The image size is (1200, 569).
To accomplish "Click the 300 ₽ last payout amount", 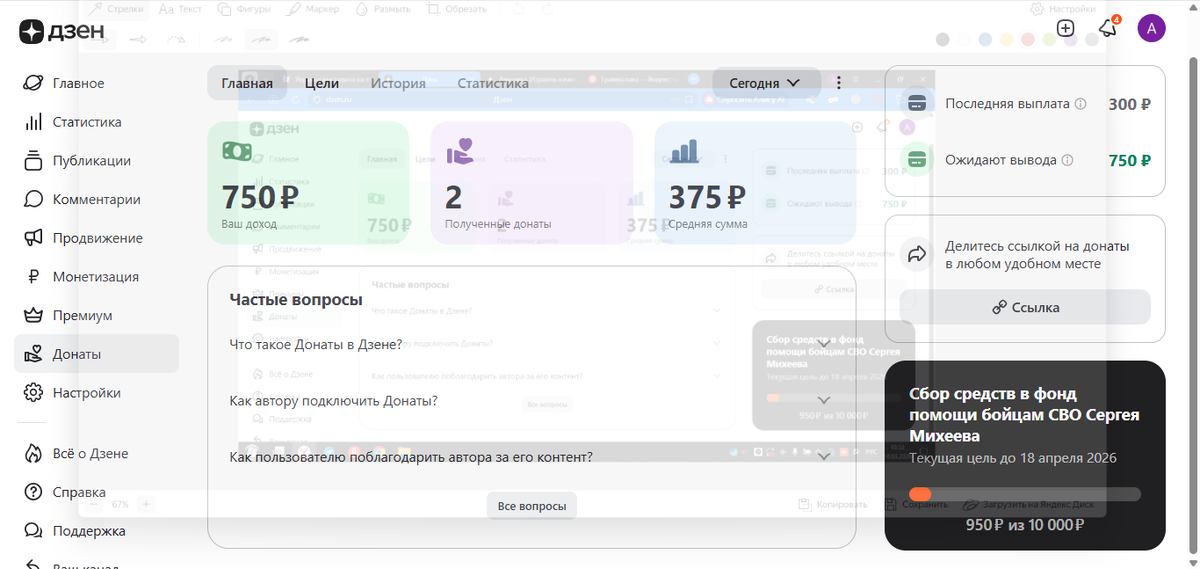I will [x=1130, y=104].
